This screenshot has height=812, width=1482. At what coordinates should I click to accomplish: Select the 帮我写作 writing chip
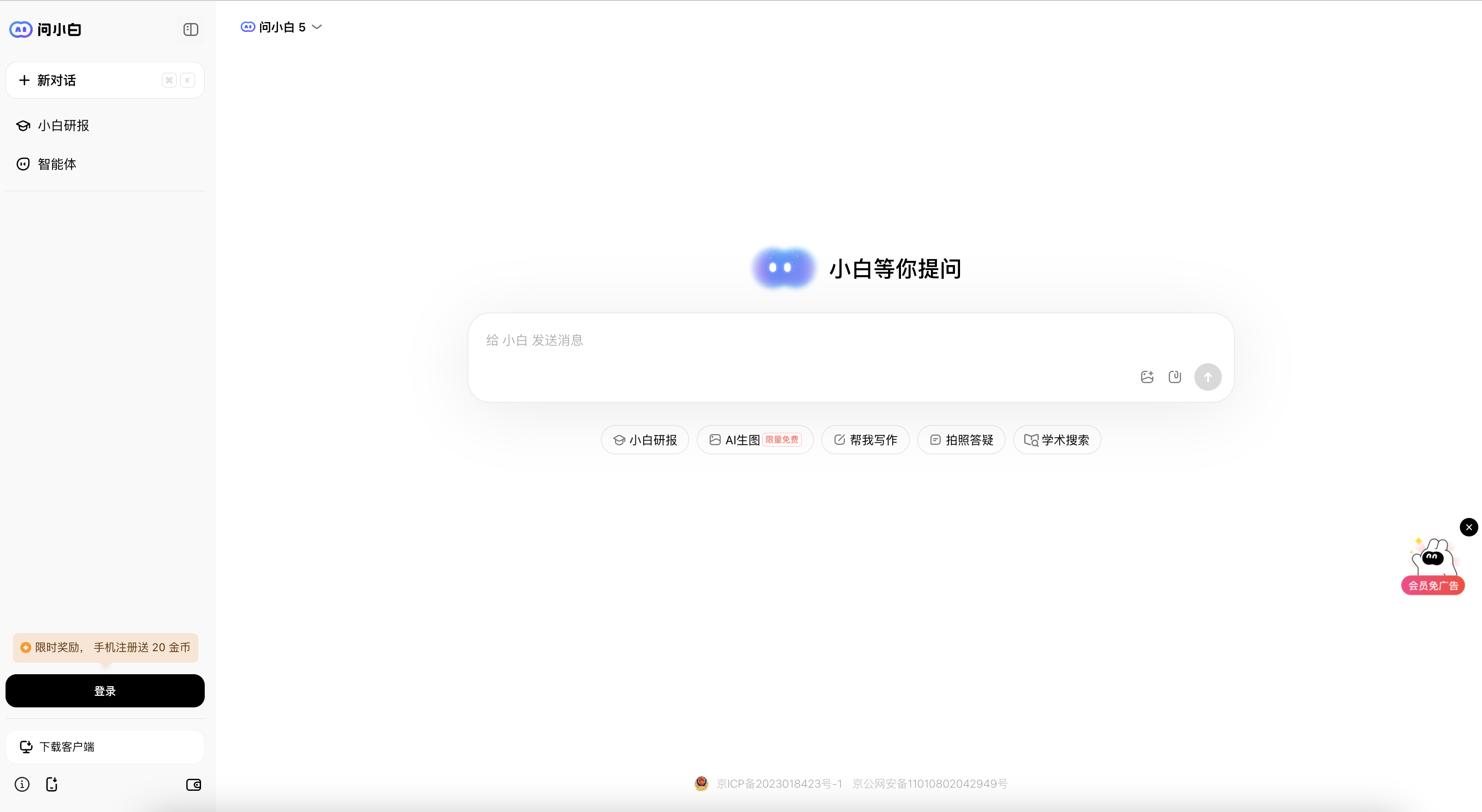pos(865,440)
